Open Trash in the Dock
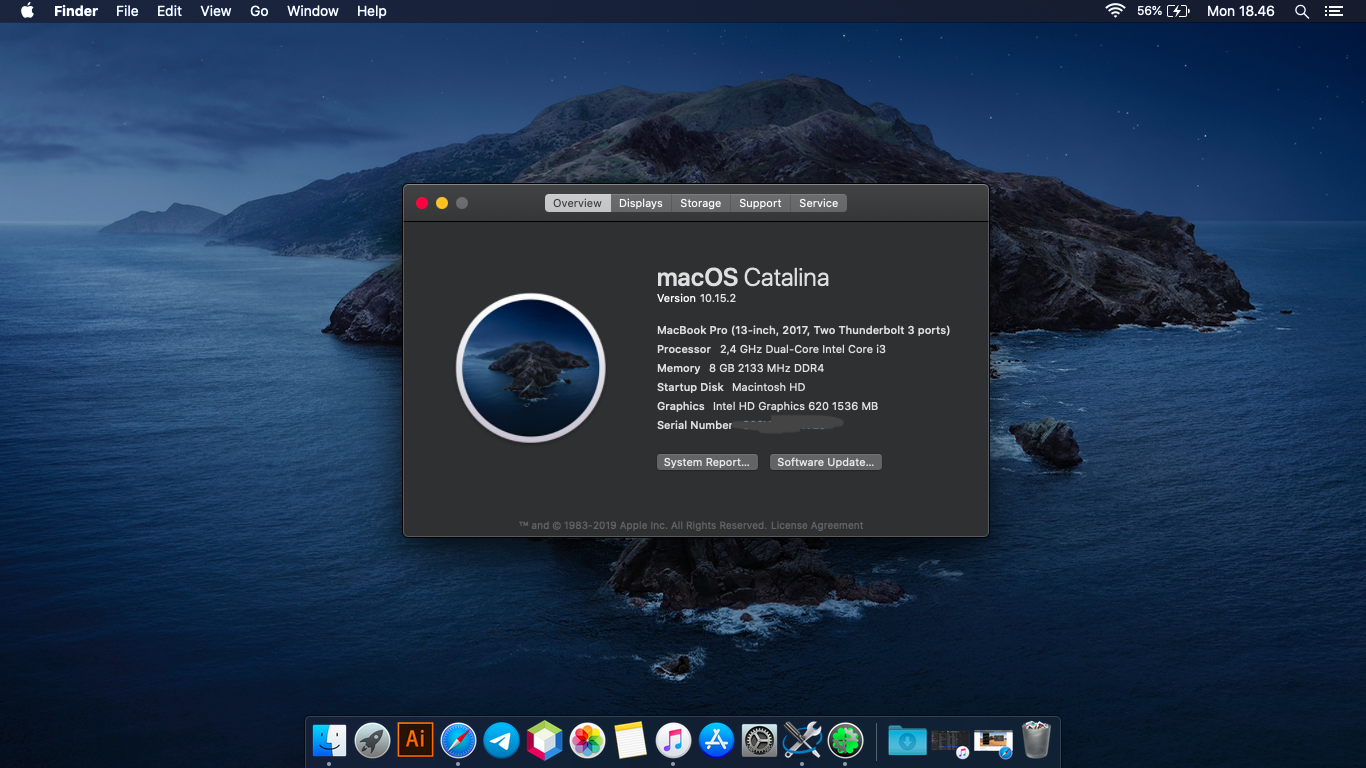 [1036, 740]
